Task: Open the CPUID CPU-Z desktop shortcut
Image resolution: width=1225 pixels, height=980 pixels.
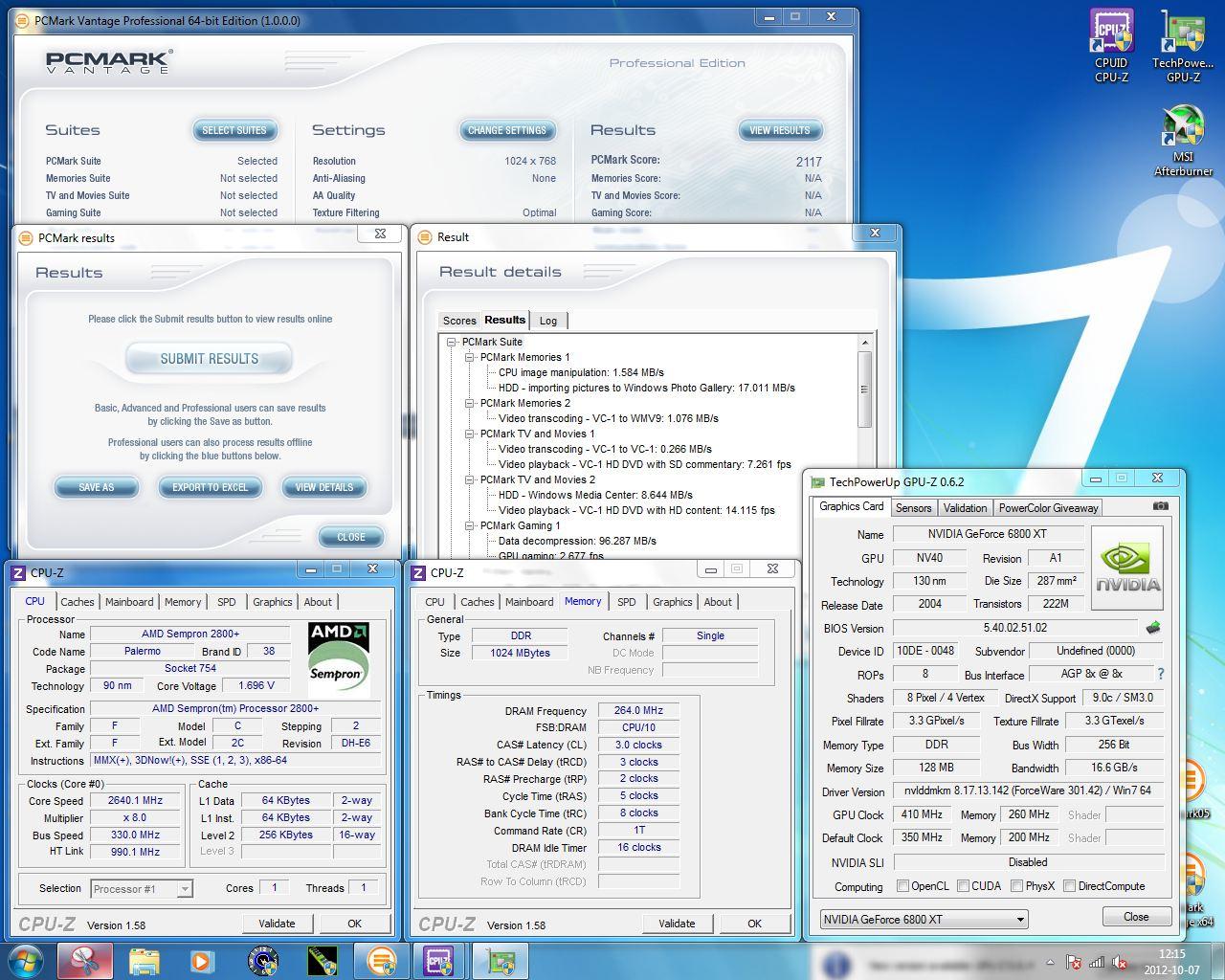Action: pos(1111,46)
